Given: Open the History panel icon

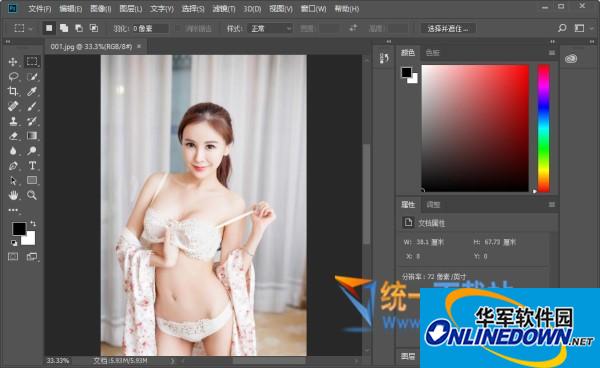Looking at the screenshot, I should point(384,58).
